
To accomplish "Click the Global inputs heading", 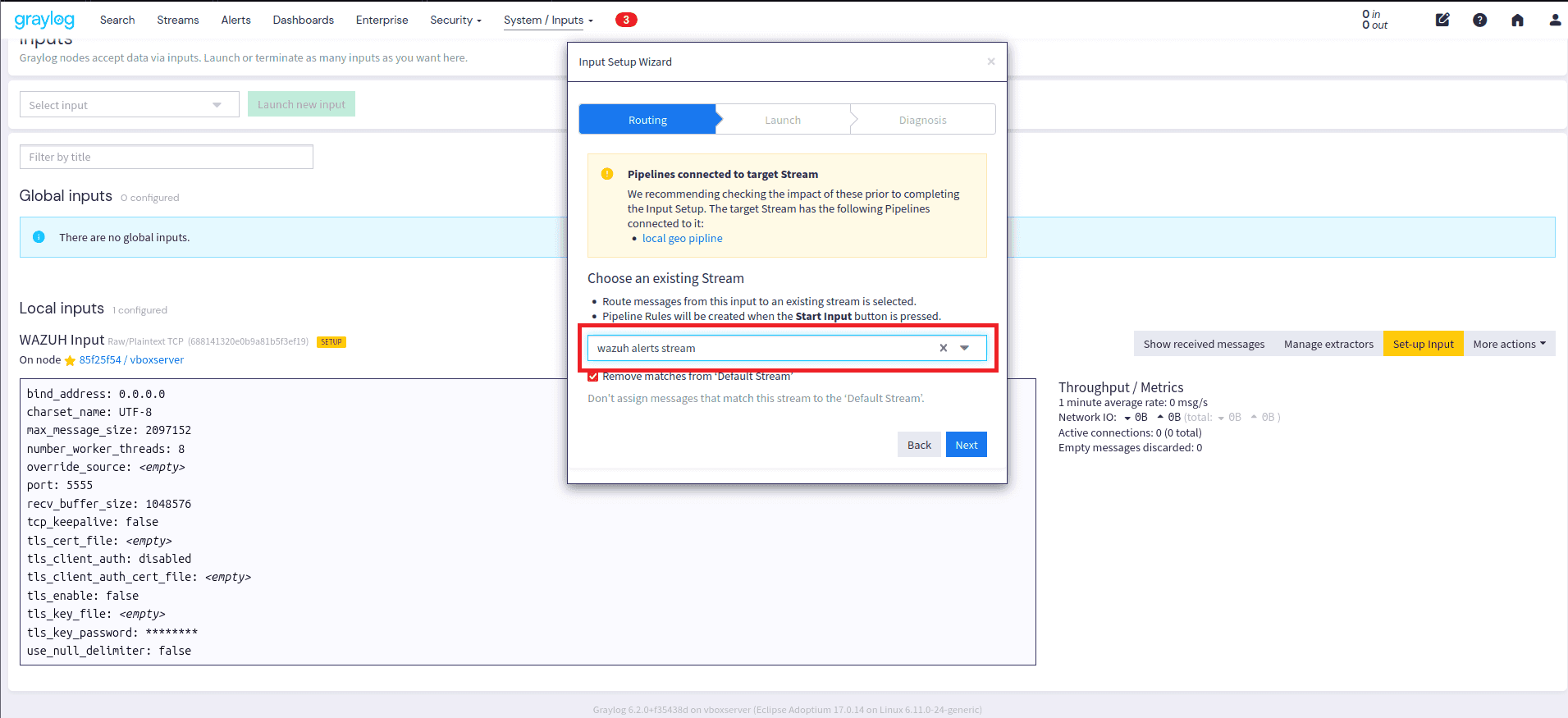I will (66, 196).
